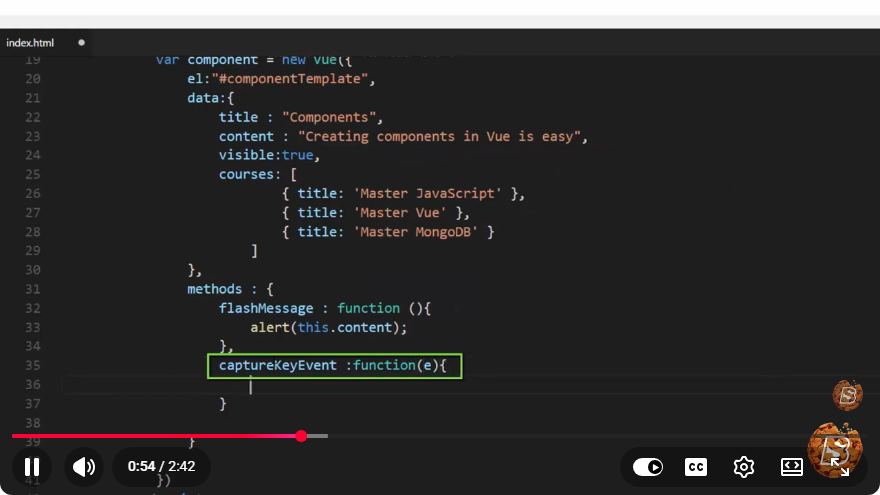This screenshot has height=495, width=880.
Task: Click the unsaved-changes dot on index.html tab
Action: (81, 43)
